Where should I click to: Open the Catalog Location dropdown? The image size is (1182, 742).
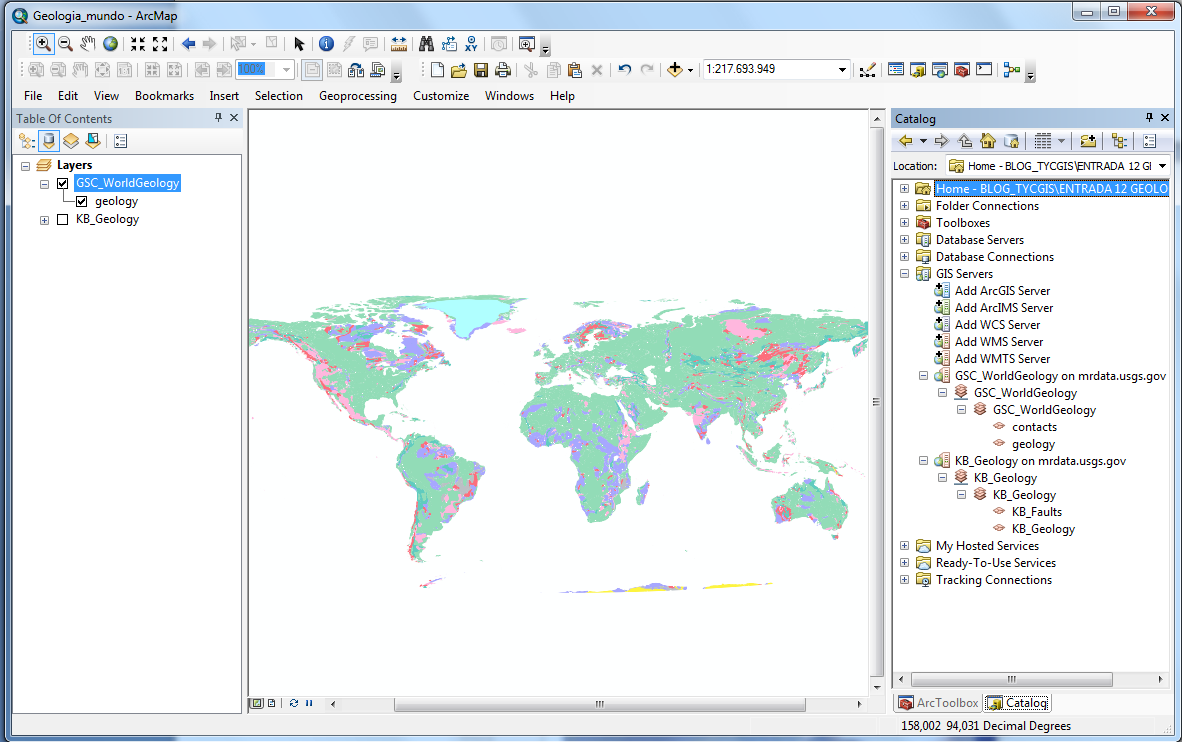tap(1162, 166)
